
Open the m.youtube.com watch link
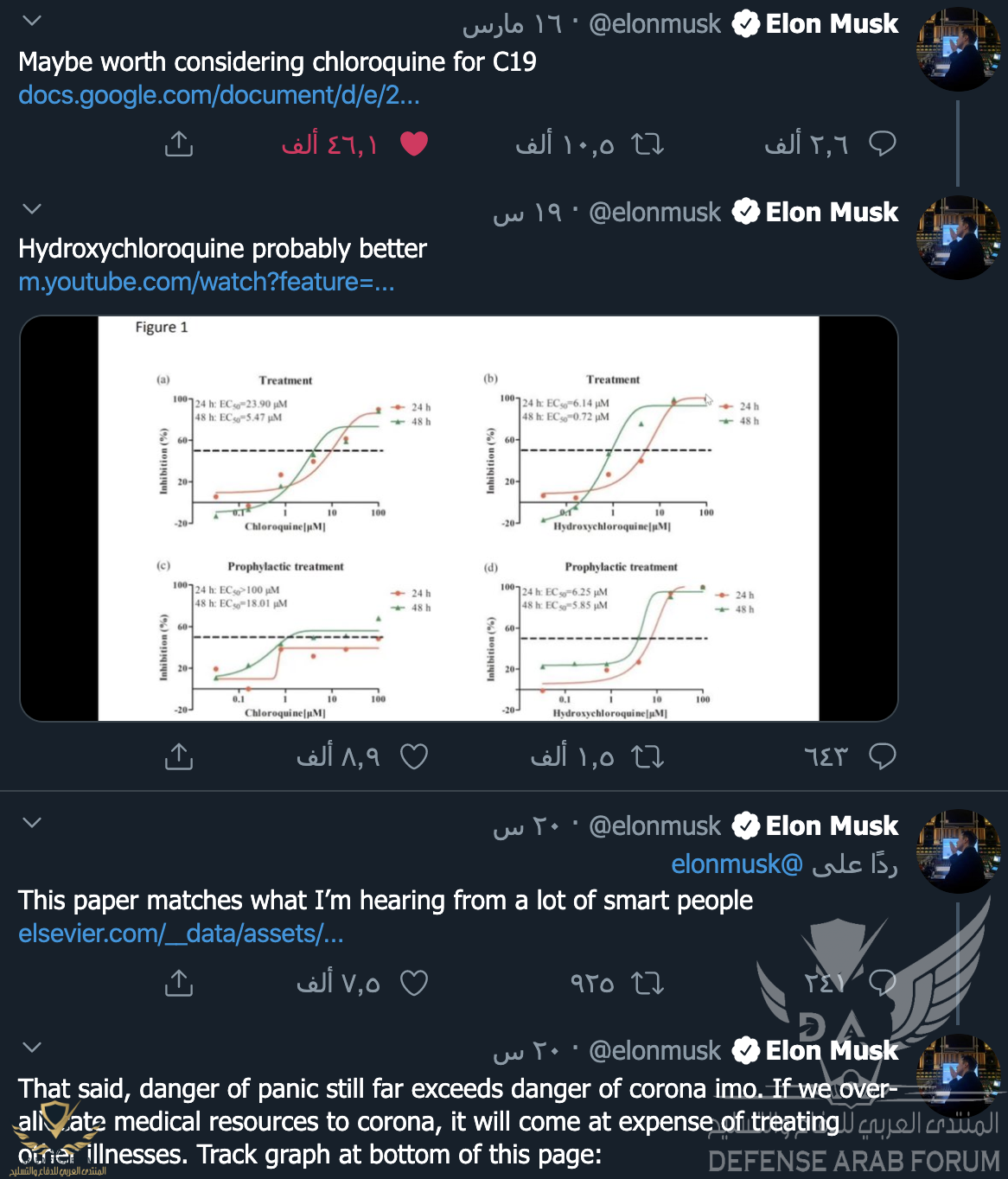pyautogui.click(x=207, y=282)
